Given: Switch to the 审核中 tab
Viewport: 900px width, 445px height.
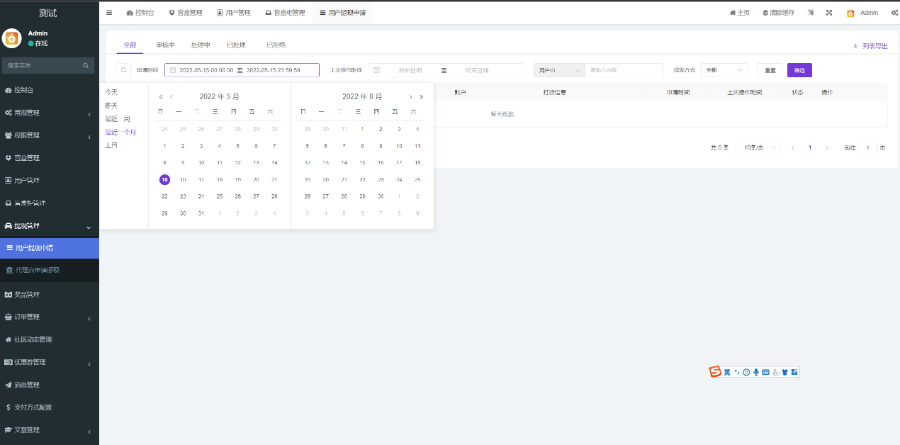Looking at the screenshot, I should coord(165,45).
